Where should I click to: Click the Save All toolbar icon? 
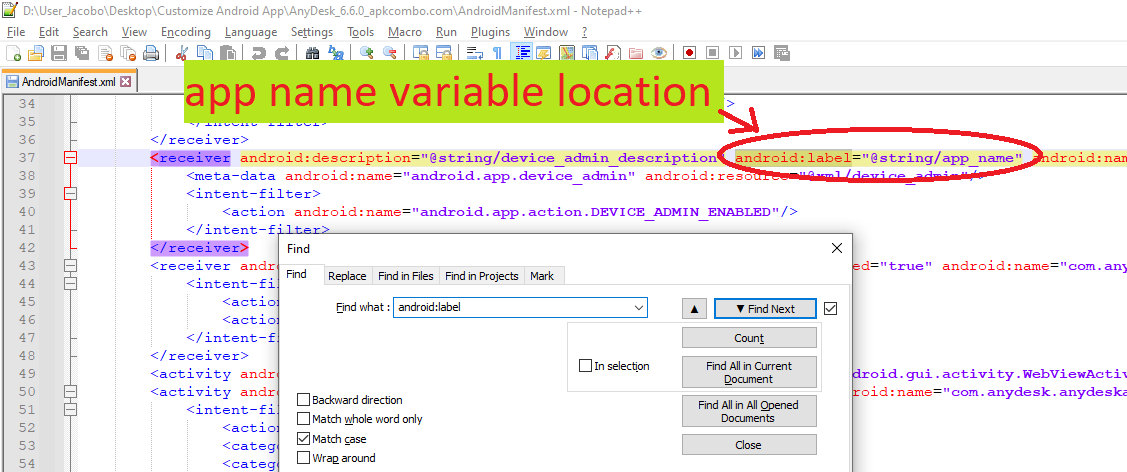click(x=82, y=53)
